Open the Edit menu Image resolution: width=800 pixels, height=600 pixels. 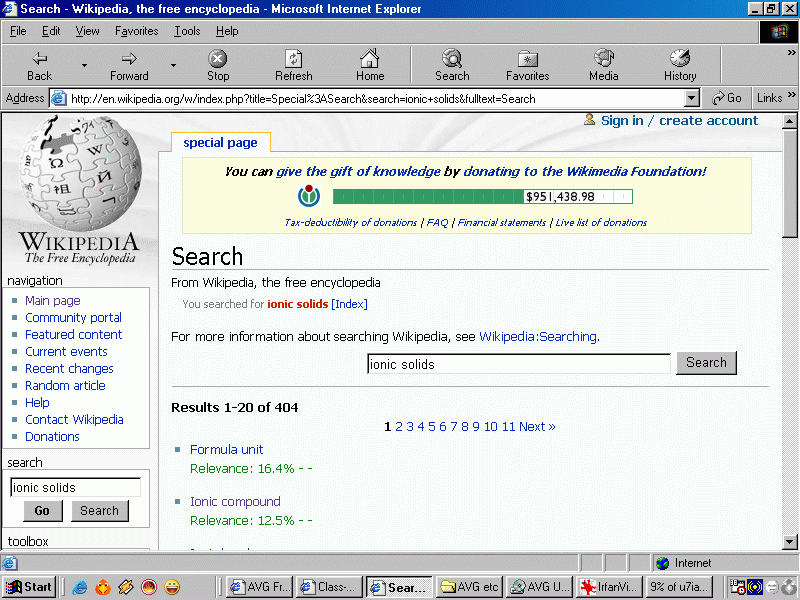[x=51, y=31]
